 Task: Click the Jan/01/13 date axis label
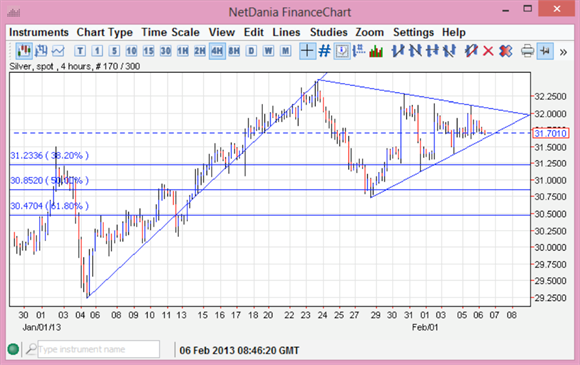pos(42,327)
